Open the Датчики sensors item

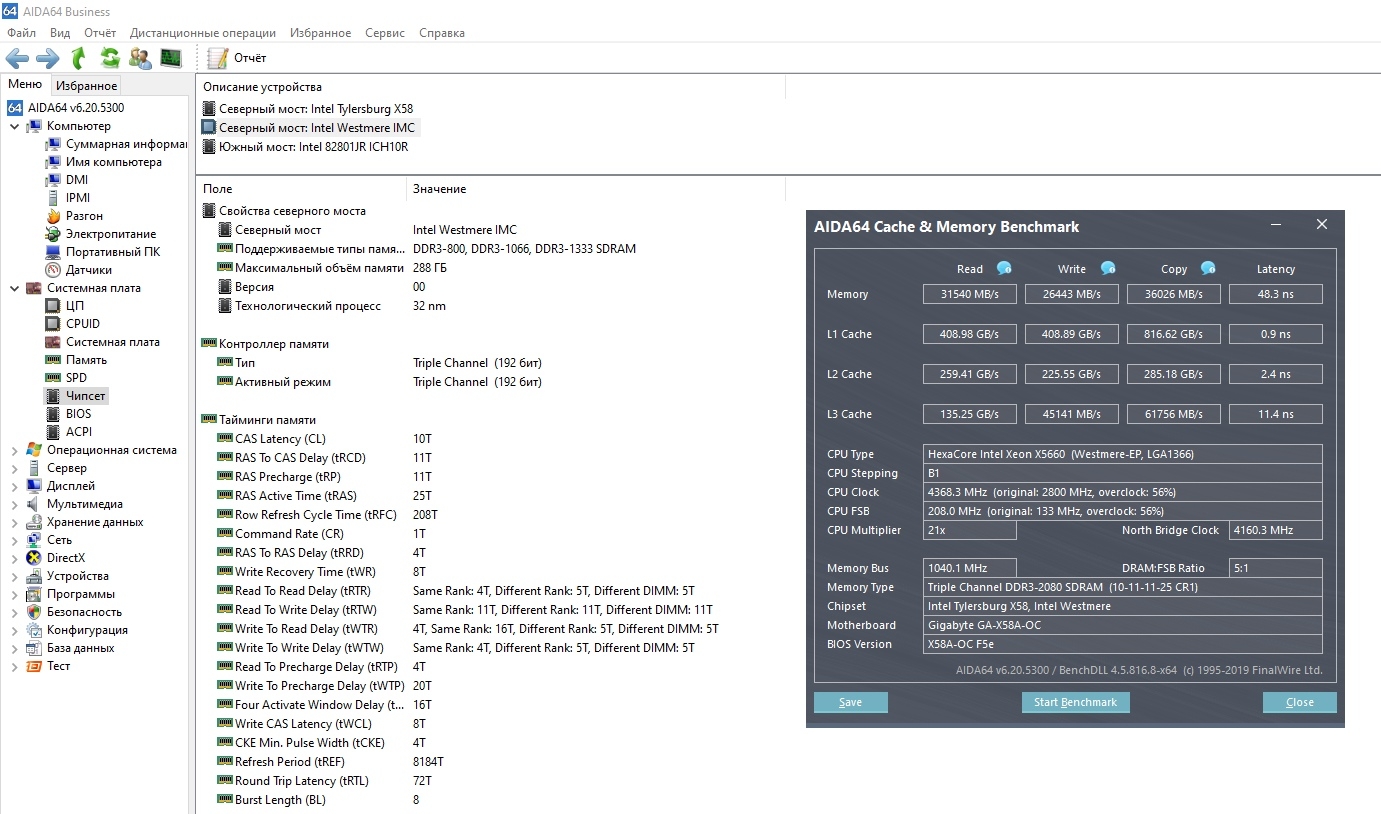pyautogui.click(x=79, y=270)
